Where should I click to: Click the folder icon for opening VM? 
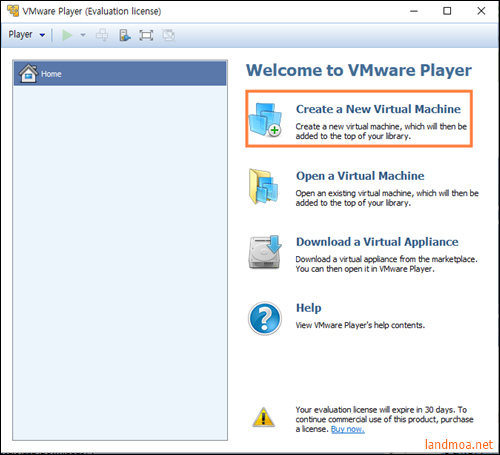[263, 186]
